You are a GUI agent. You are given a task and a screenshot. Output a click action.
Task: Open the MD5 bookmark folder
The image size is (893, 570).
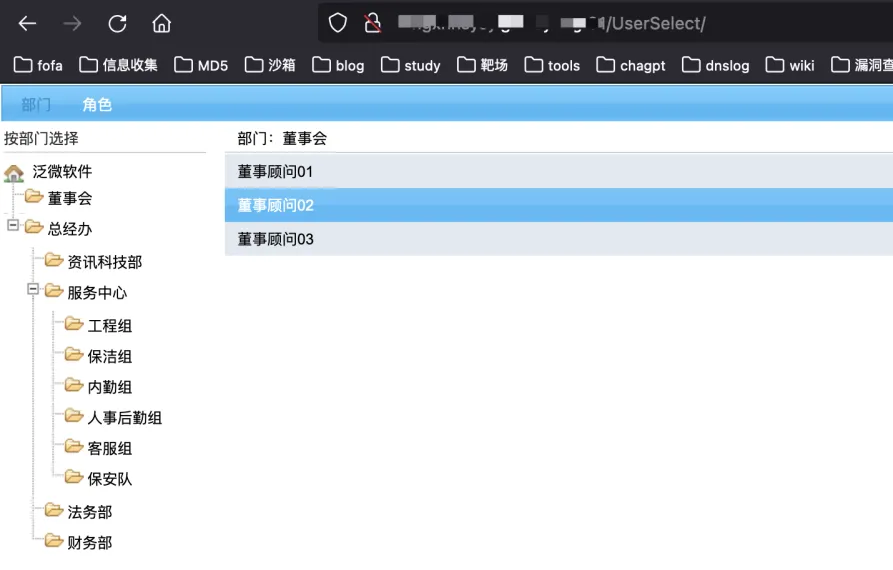tap(201, 65)
